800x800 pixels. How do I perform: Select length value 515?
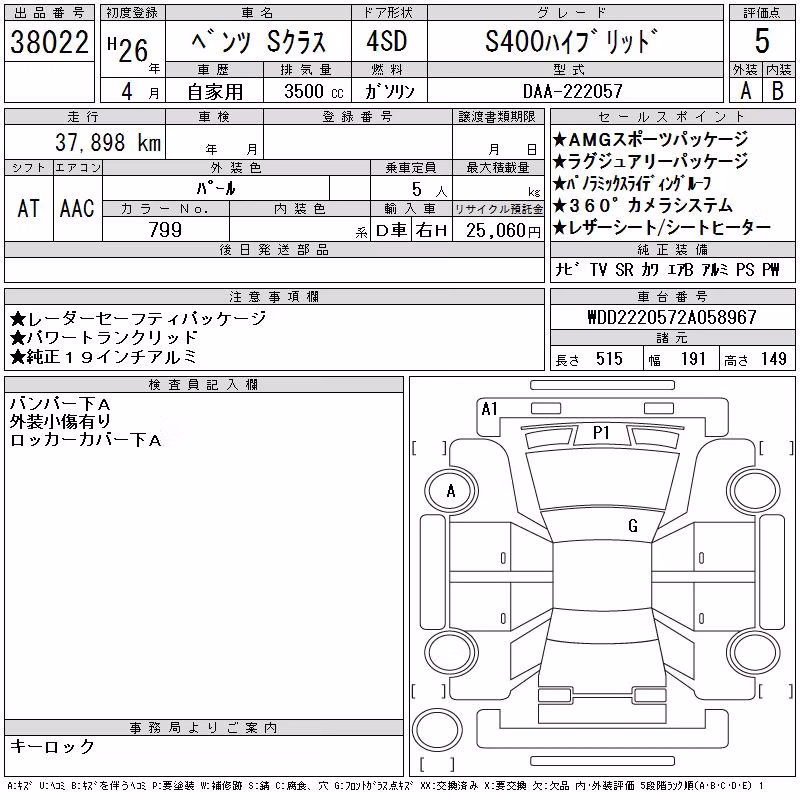point(609,359)
